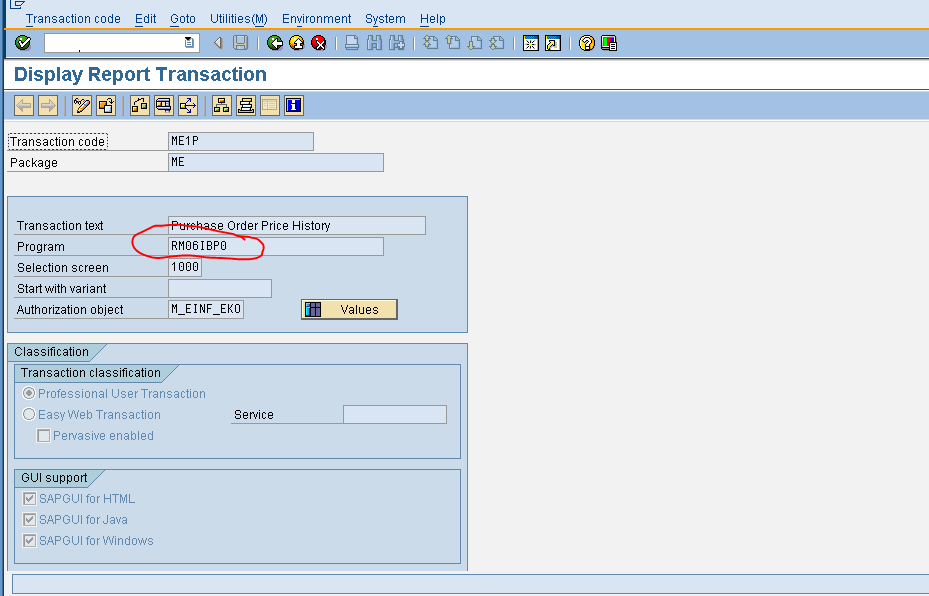Click the Print icon
The image size is (929, 596).
tap(350, 43)
